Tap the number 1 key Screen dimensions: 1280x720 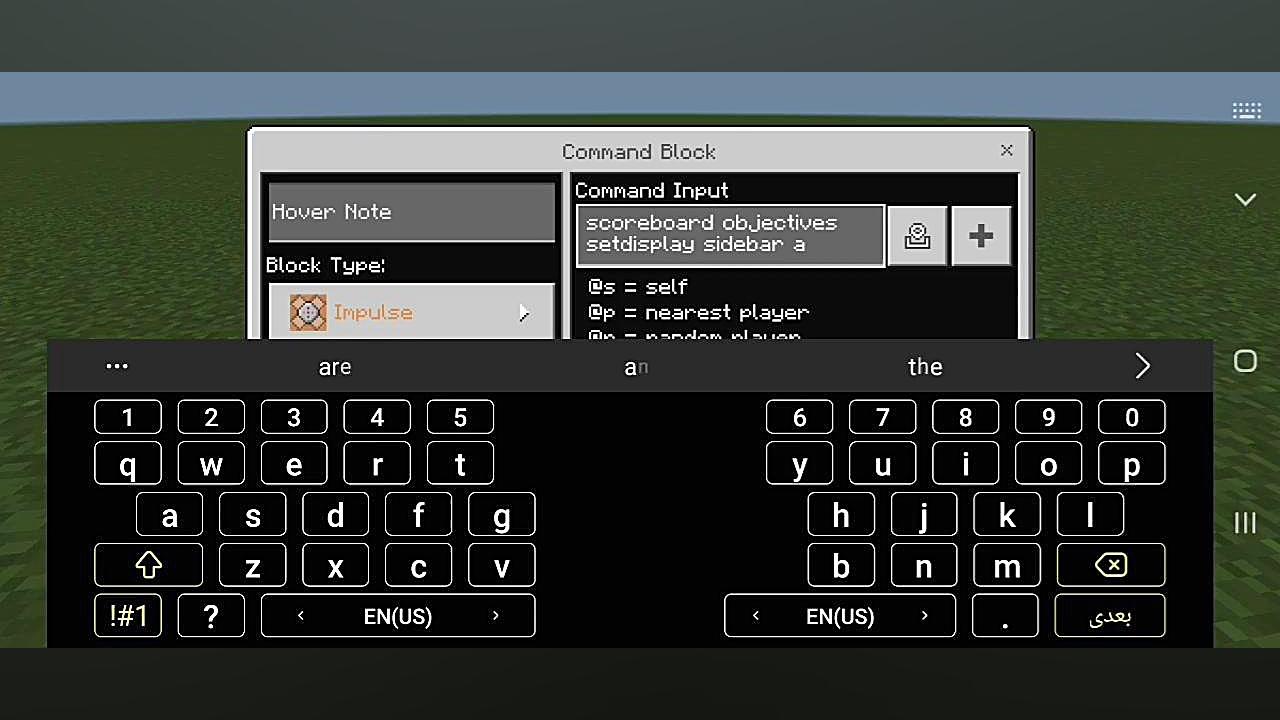point(128,417)
